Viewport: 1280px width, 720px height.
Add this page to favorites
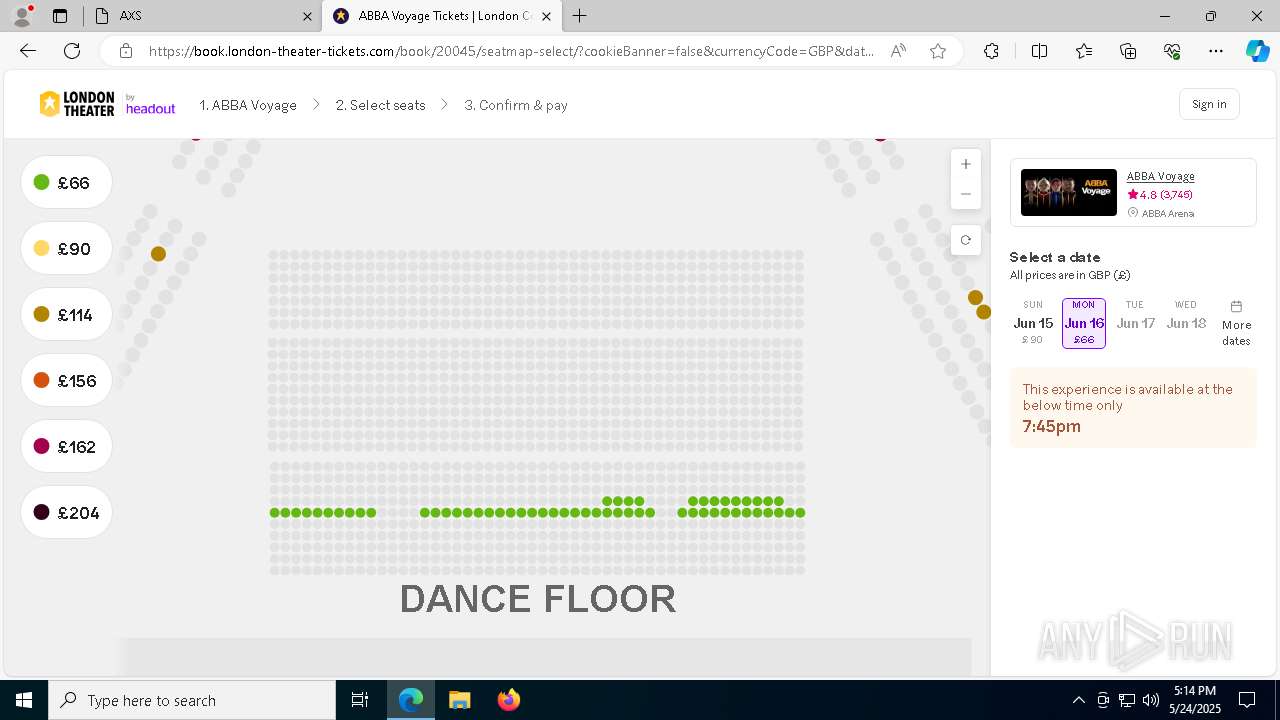938,51
